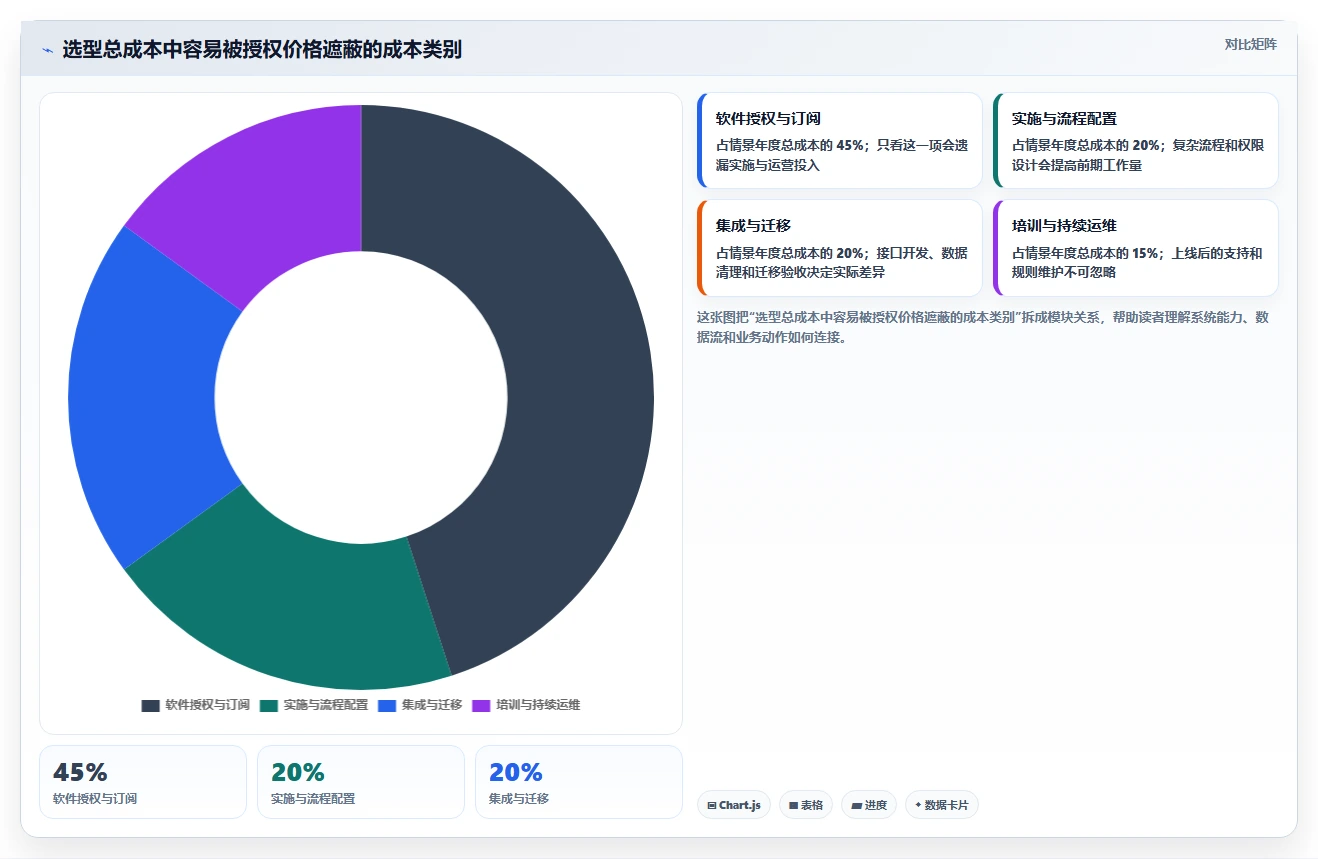The image size is (1318, 859).
Task: Toggle 培训与持续运维 legend swatch
Action: pyautogui.click(x=481, y=705)
